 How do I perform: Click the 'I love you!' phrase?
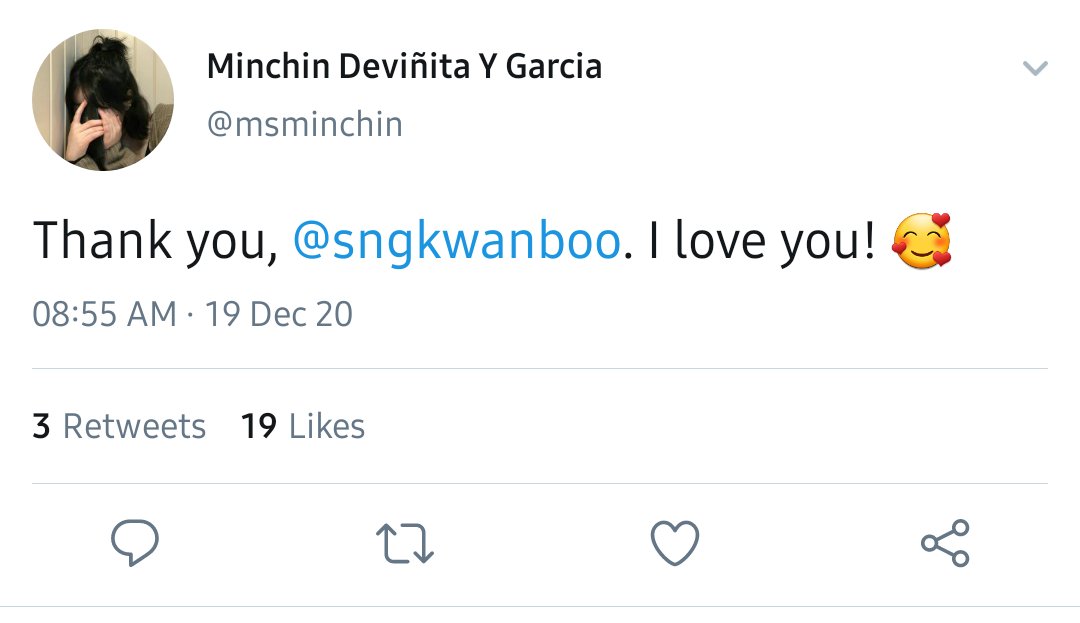pos(762,241)
